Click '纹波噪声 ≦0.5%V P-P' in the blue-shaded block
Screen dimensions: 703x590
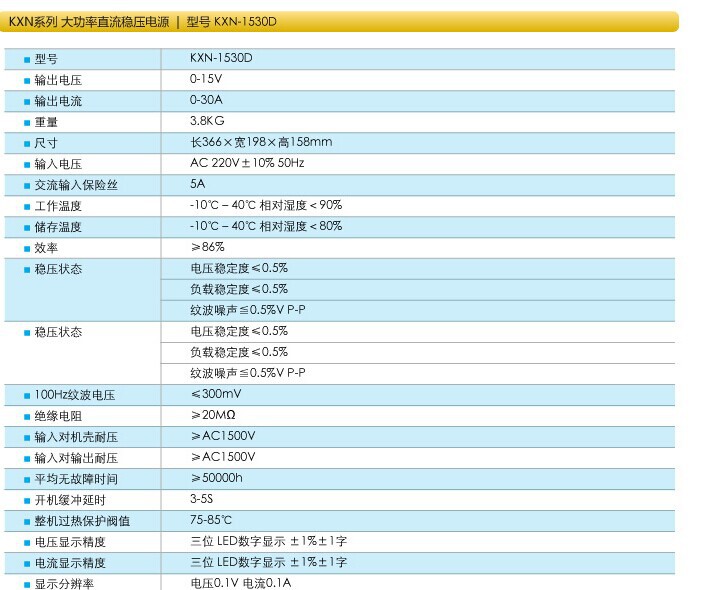click(x=248, y=310)
